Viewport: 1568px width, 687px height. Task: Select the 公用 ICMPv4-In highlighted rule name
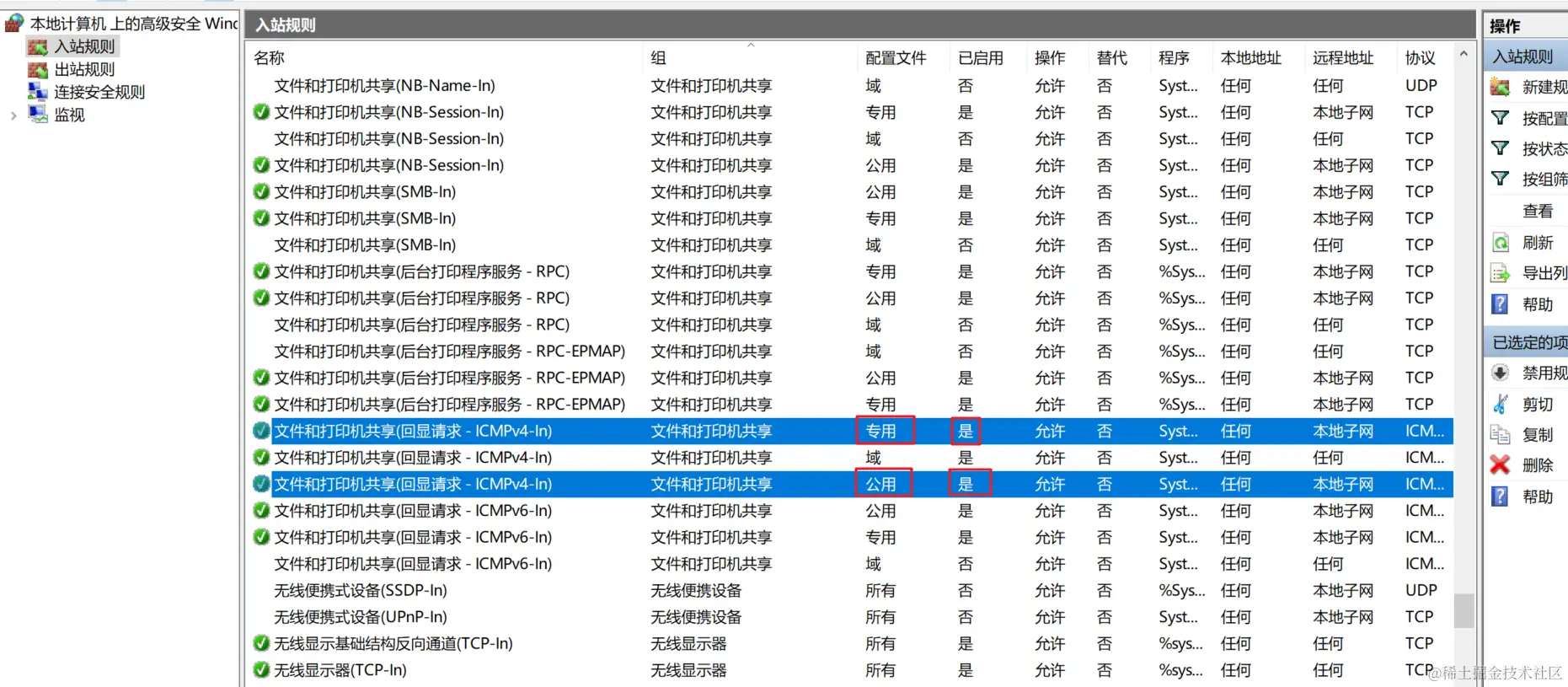(x=413, y=484)
